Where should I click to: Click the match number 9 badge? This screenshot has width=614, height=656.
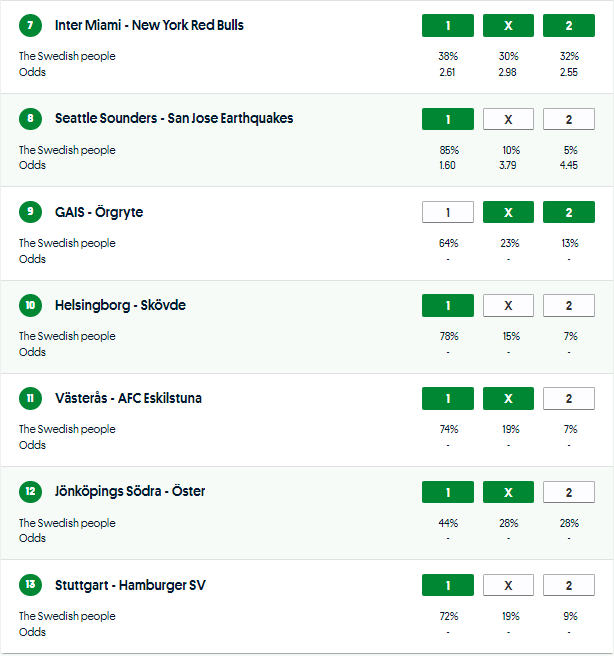(31, 212)
